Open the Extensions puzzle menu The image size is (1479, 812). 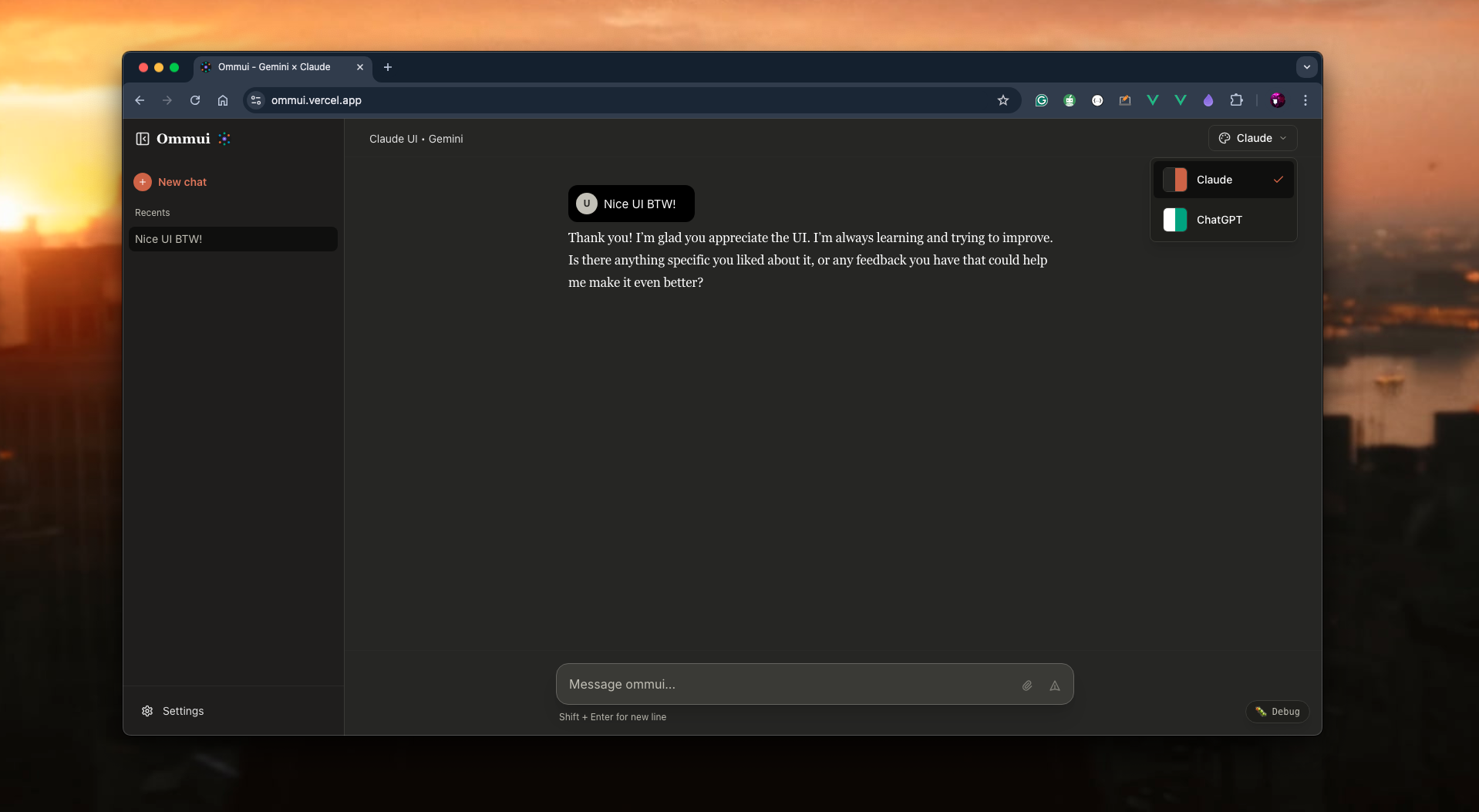point(1236,100)
